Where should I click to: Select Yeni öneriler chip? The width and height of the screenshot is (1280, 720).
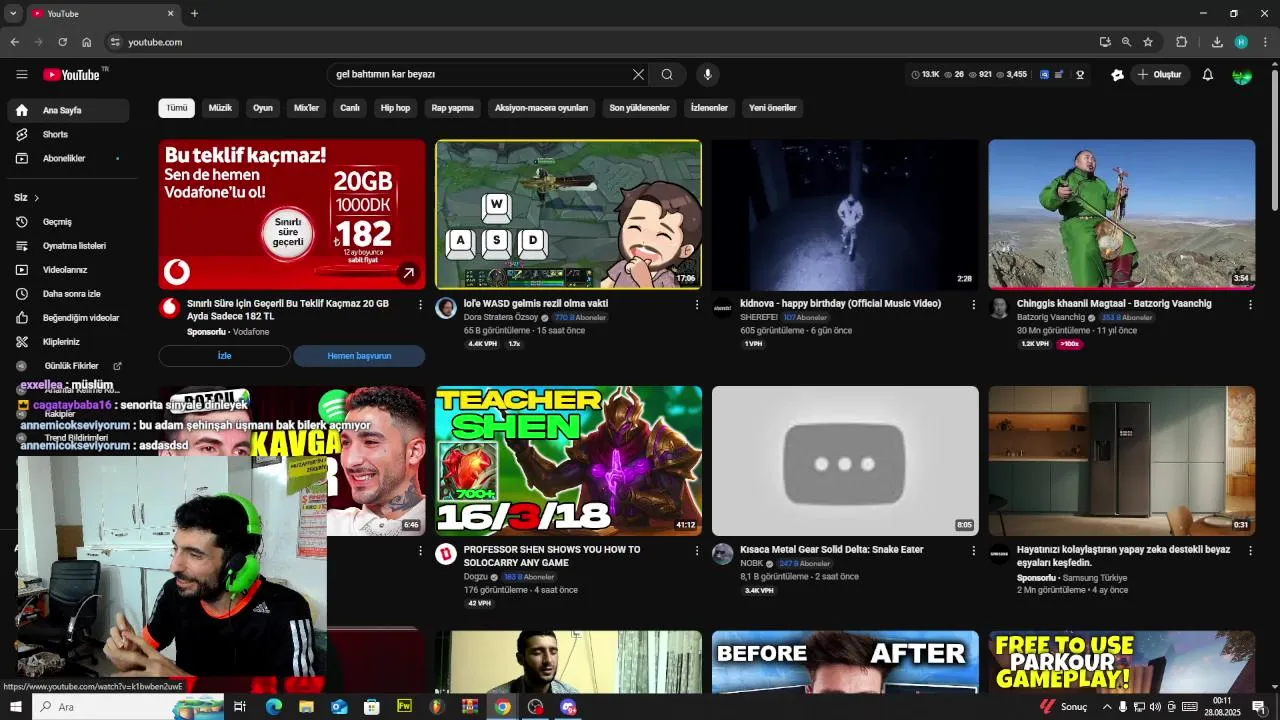pyautogui.click(x=773, y=108)
